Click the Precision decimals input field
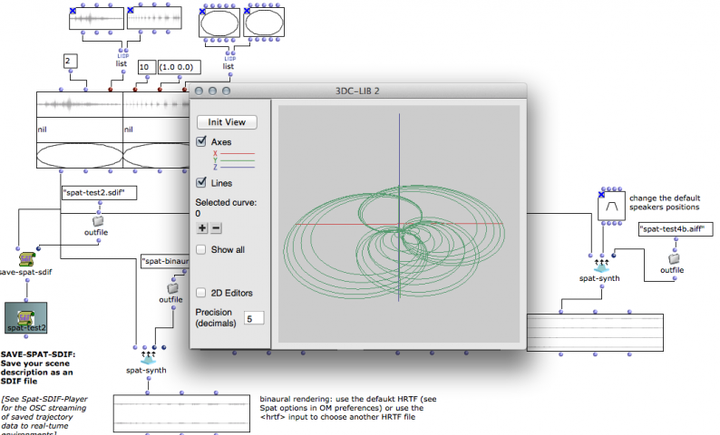The height and width of the screenshot is (435, 720). 254,318
